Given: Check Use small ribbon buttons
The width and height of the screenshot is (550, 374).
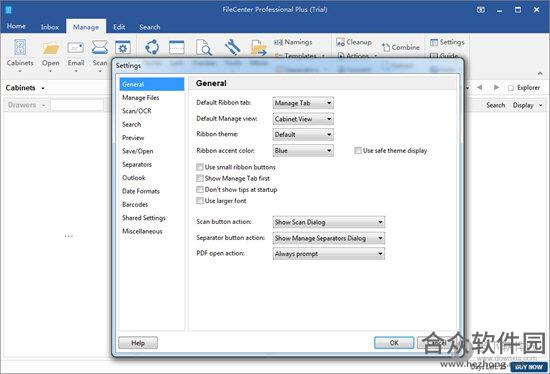Looking at the screenshot, I should (200, 167).
